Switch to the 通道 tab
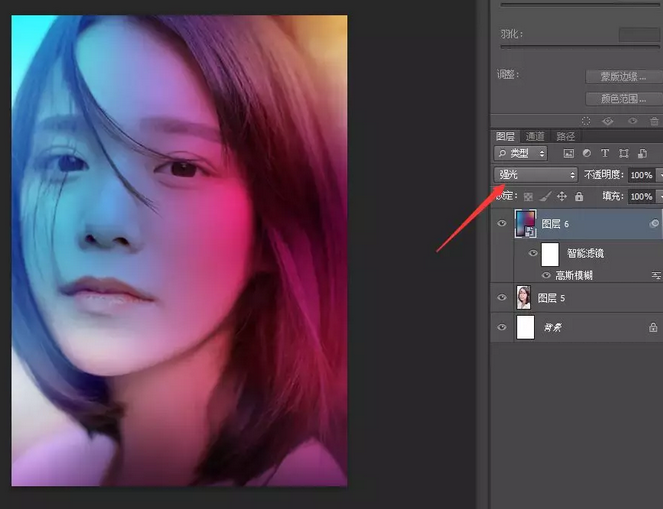Viewport: 663px width, 509px height. coord(535,136)
